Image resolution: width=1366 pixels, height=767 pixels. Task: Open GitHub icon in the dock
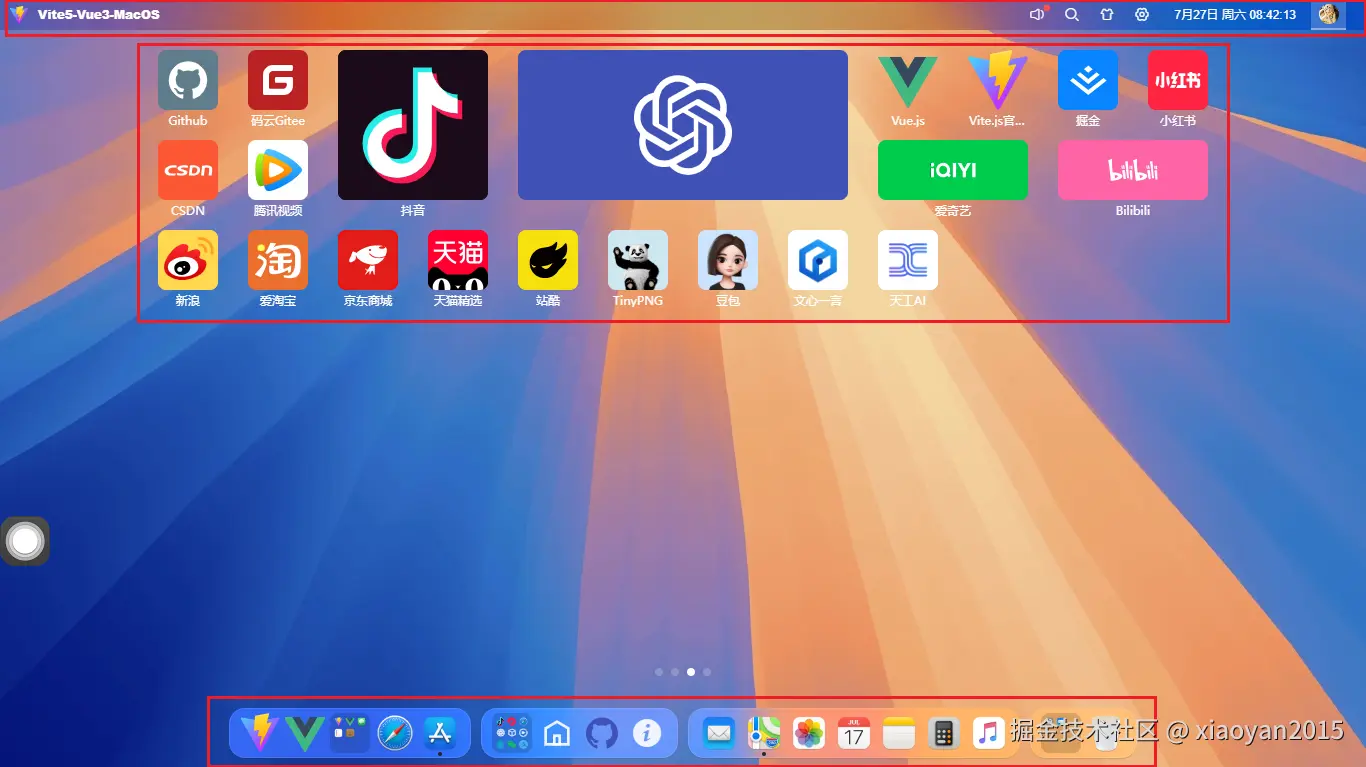(602, 733)
